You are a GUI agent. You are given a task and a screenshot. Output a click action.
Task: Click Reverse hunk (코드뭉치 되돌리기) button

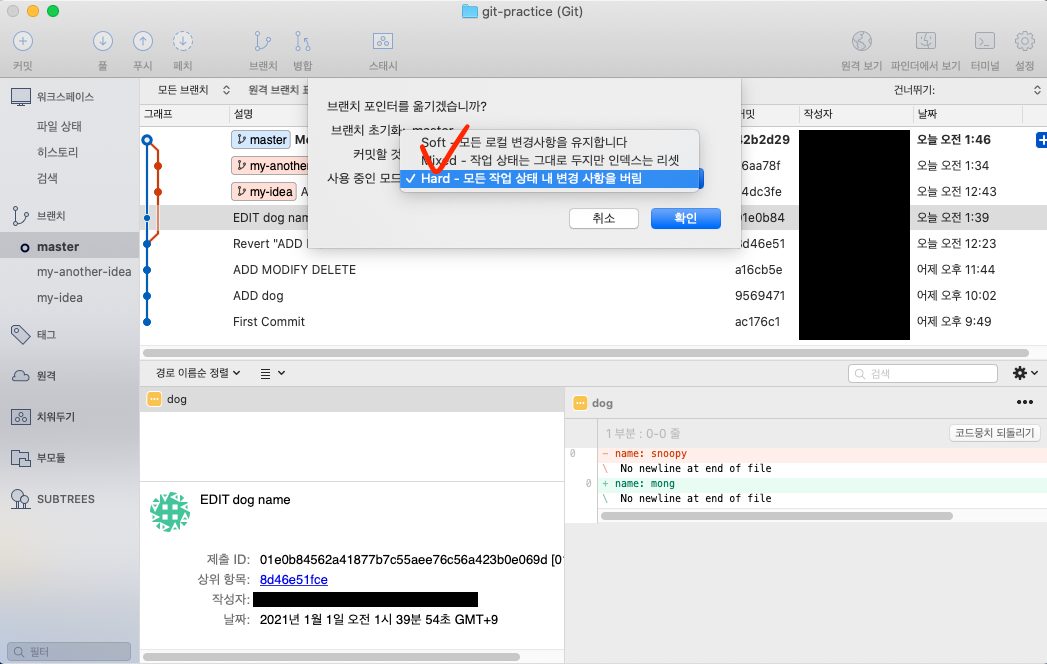coord(994,433)
